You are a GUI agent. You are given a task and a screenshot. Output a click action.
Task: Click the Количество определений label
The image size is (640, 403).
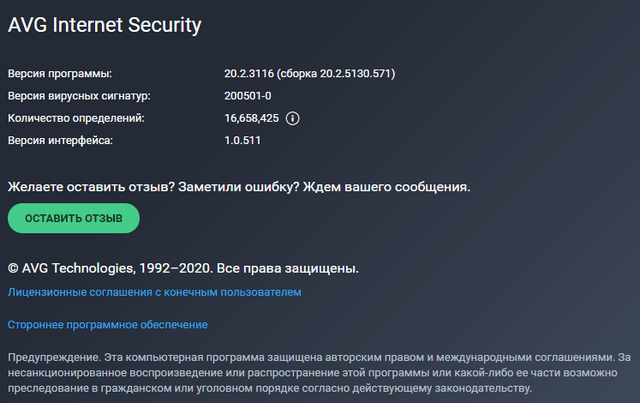pyautogui.click(x=76, y=118)
